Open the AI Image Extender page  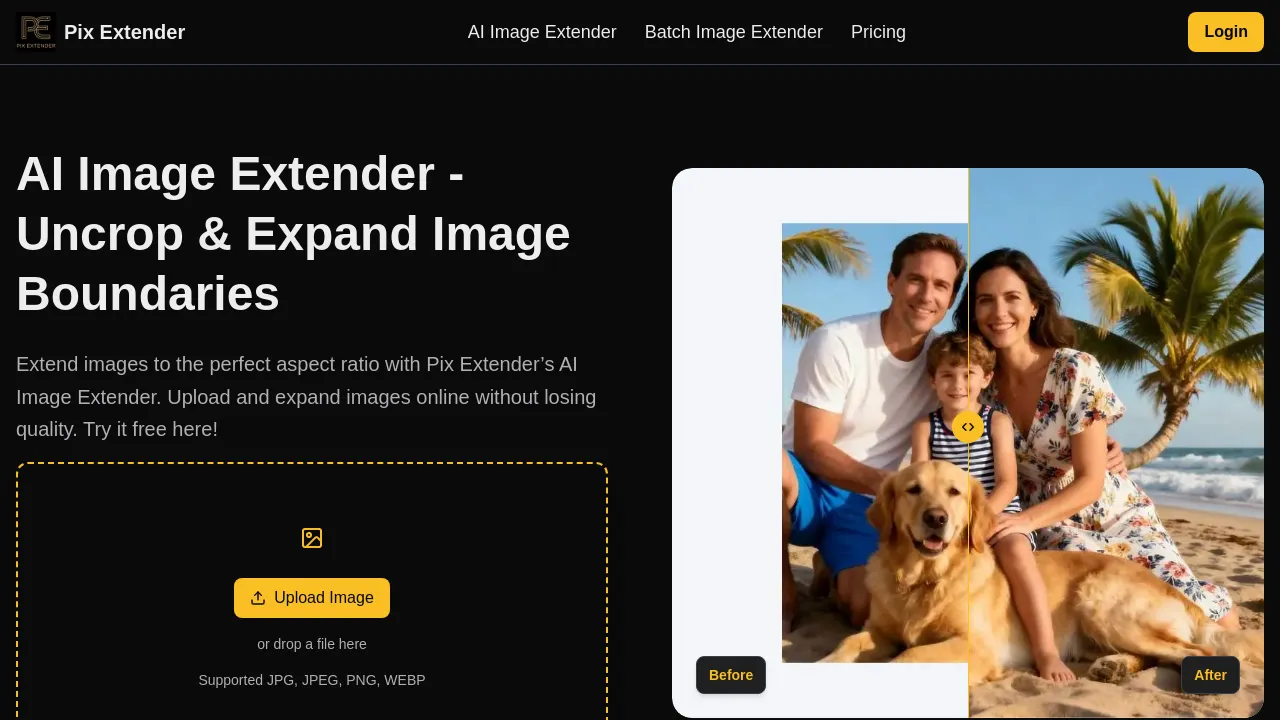pos(542,32)
